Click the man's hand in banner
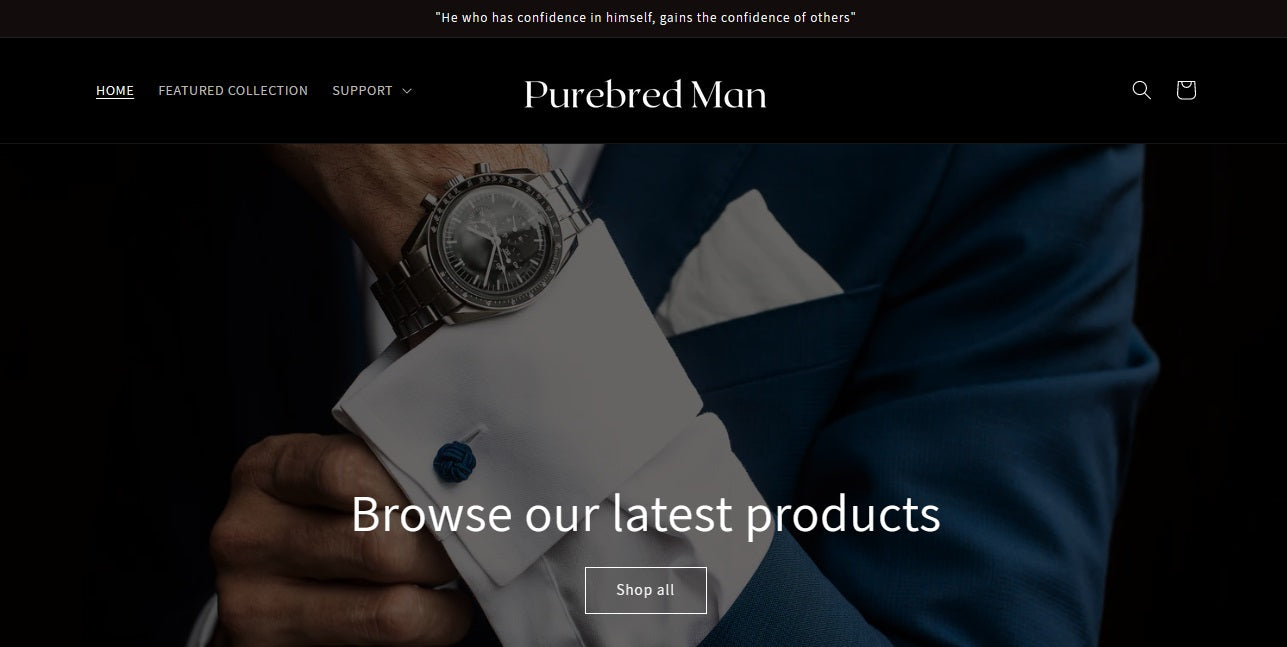This screenshot has height=647, width=1287. pos(300,540)
